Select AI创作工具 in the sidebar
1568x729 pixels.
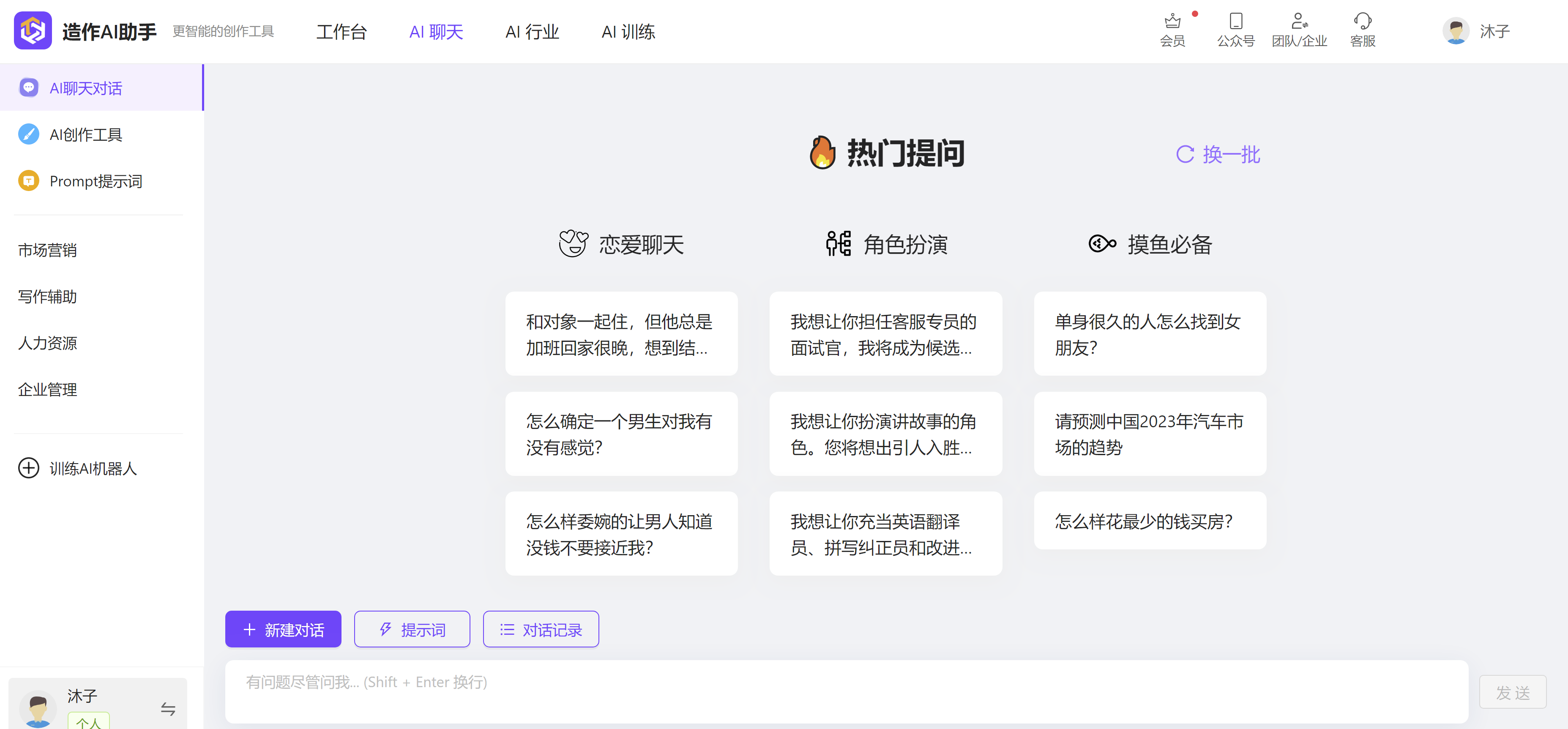click(101, 134)
